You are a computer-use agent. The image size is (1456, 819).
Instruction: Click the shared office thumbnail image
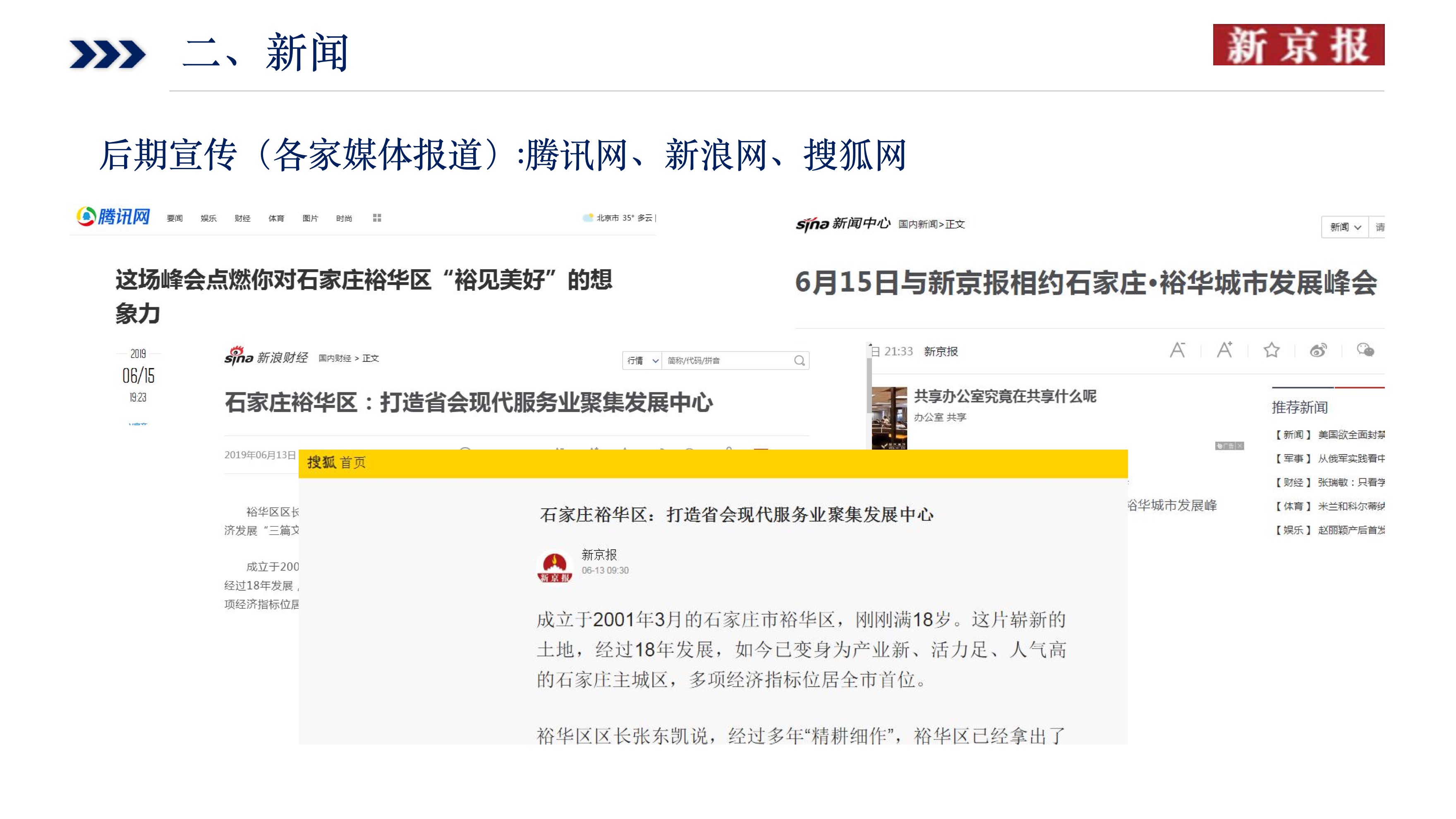pos(889,418)
